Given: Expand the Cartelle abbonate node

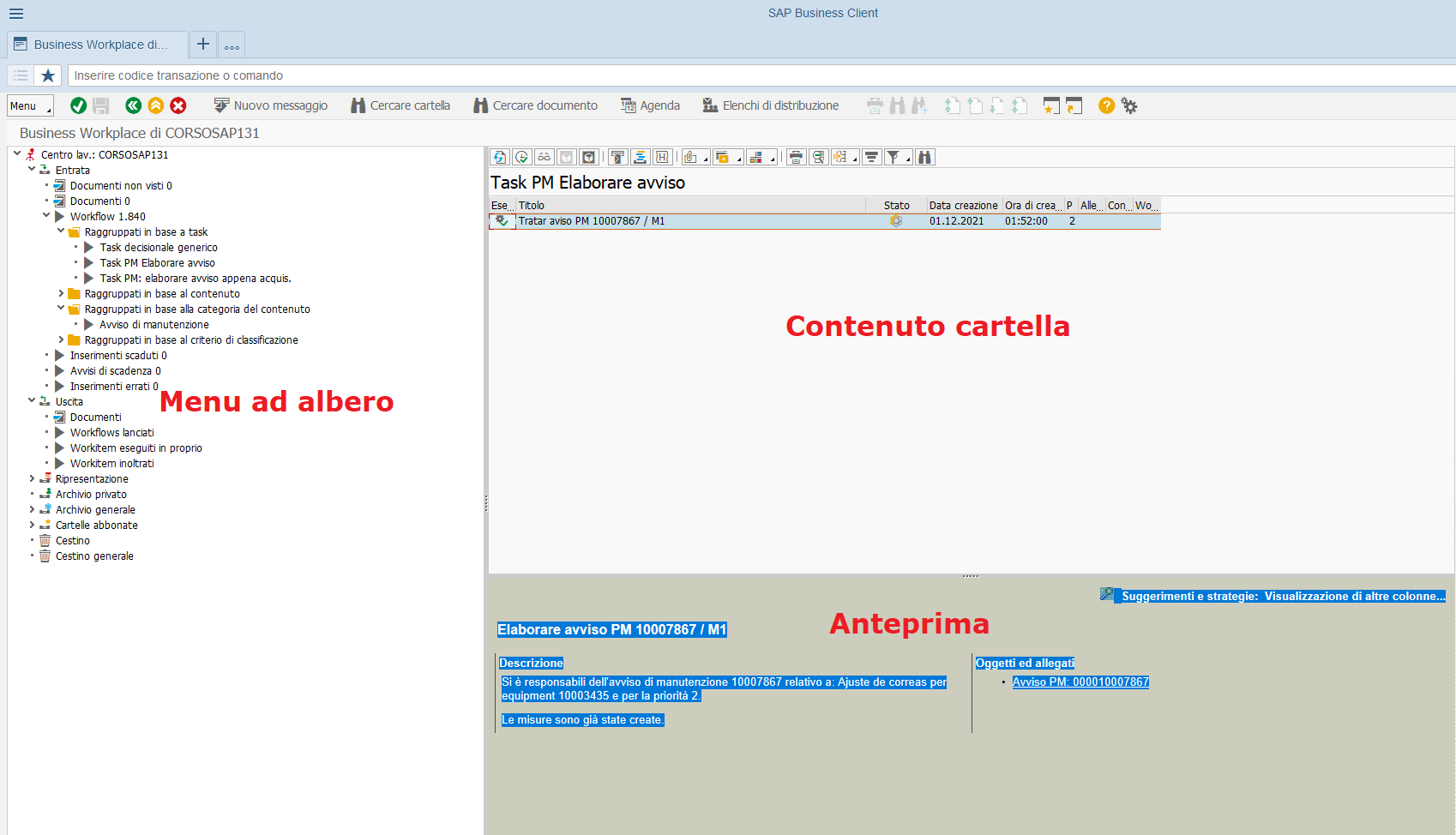Looking at the screenshot, I should [32, 525].
